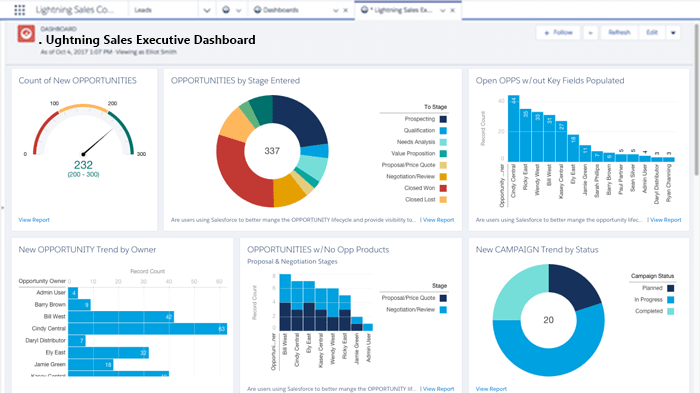Screen dimensions: 700x393
Task: Click the Completed campaign status swatch
Action: tap(671, 311)
